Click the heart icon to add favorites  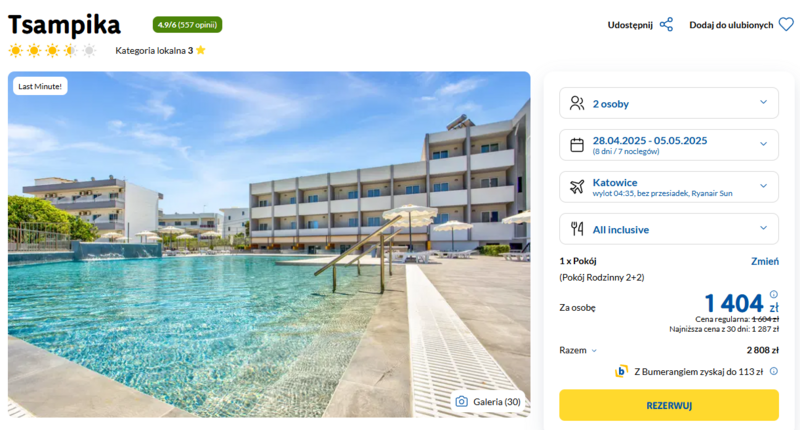[x=786, y=24]
